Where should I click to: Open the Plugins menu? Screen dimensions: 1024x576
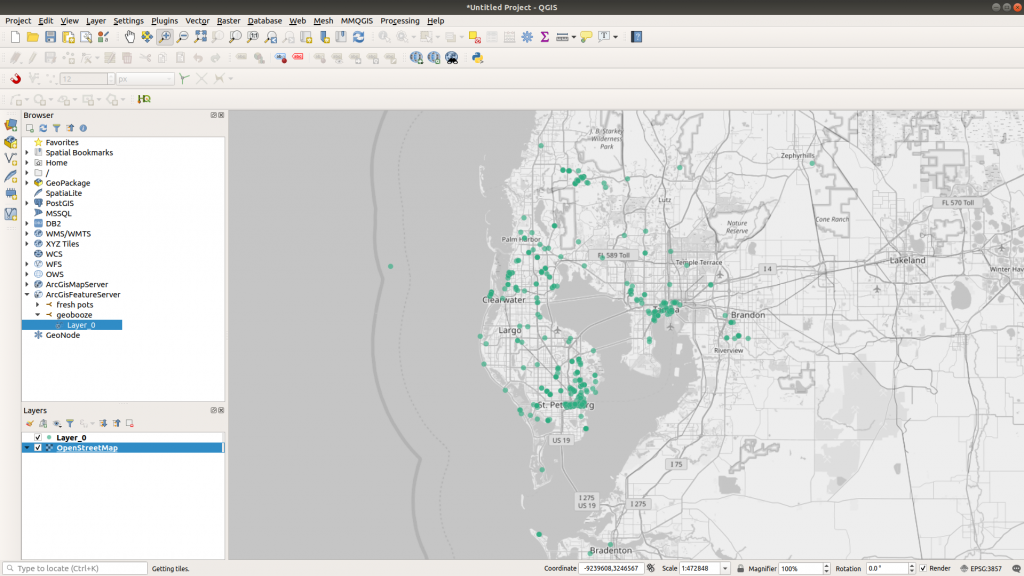click(x=165, y=21)
